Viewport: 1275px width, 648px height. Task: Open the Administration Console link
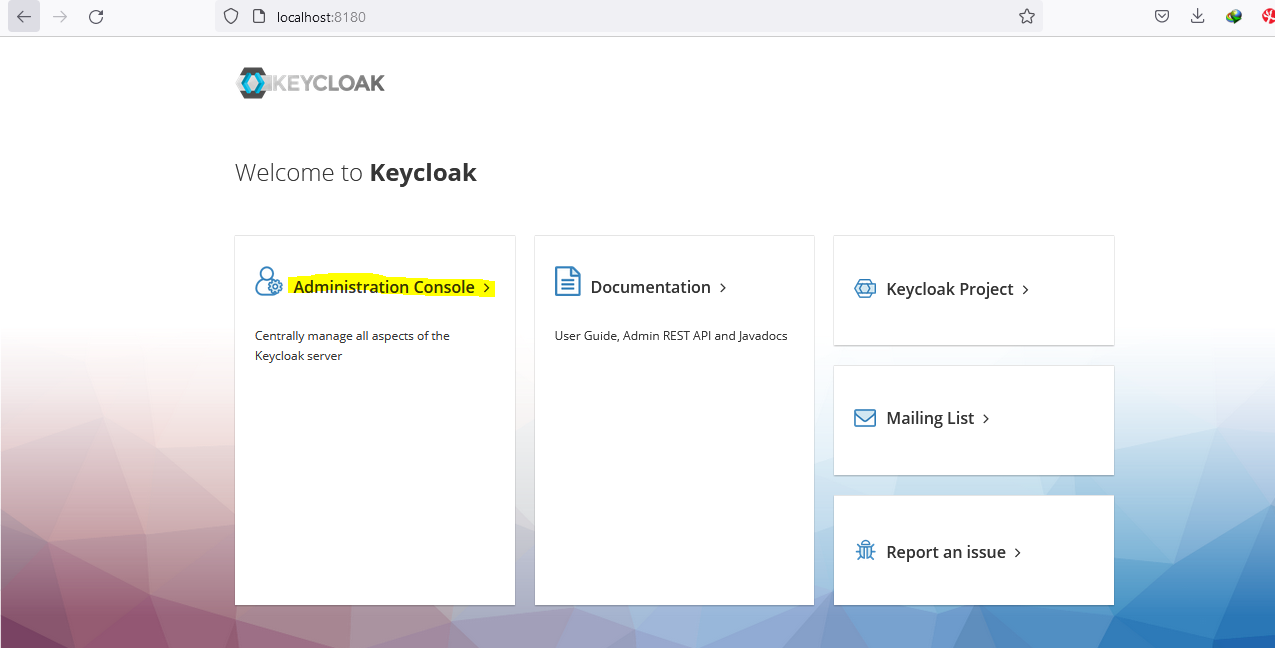click(384, 287)
